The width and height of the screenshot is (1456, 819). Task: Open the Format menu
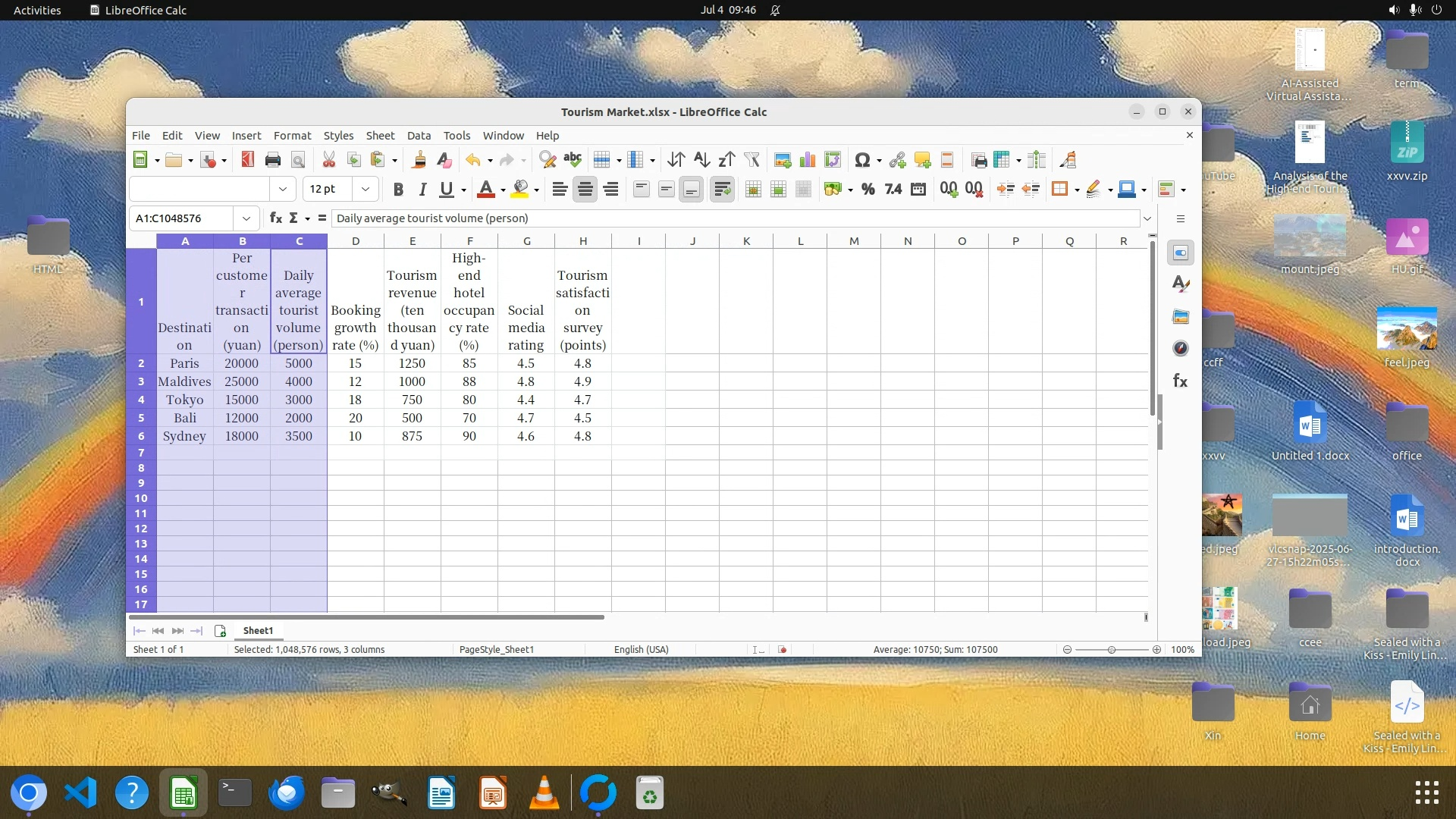292,136
